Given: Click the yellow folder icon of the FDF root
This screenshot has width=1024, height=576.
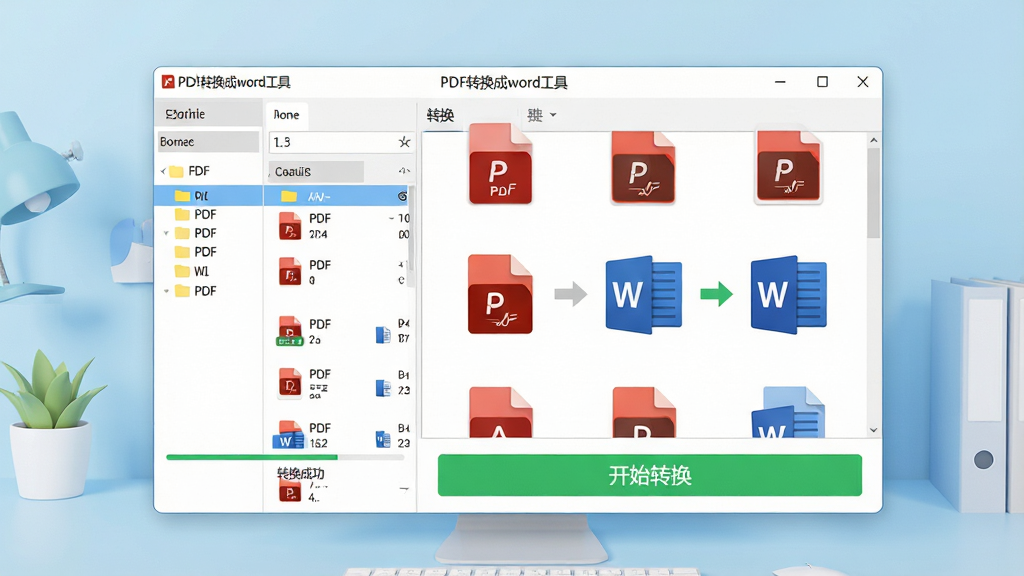Looking at the screenshot, I should coord(176,171).
